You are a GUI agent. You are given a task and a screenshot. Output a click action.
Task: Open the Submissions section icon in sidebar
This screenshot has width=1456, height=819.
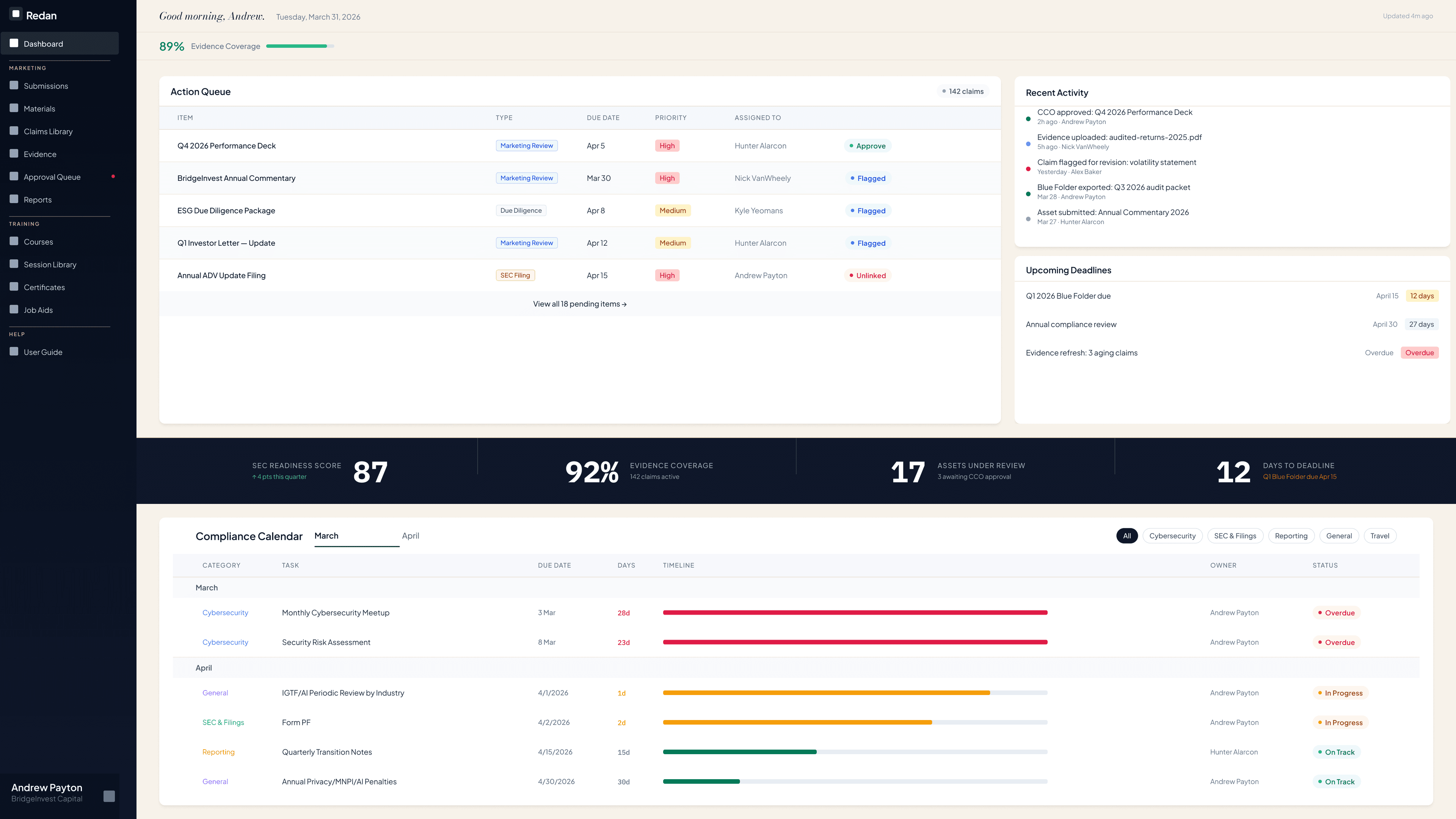click(14, 85)
